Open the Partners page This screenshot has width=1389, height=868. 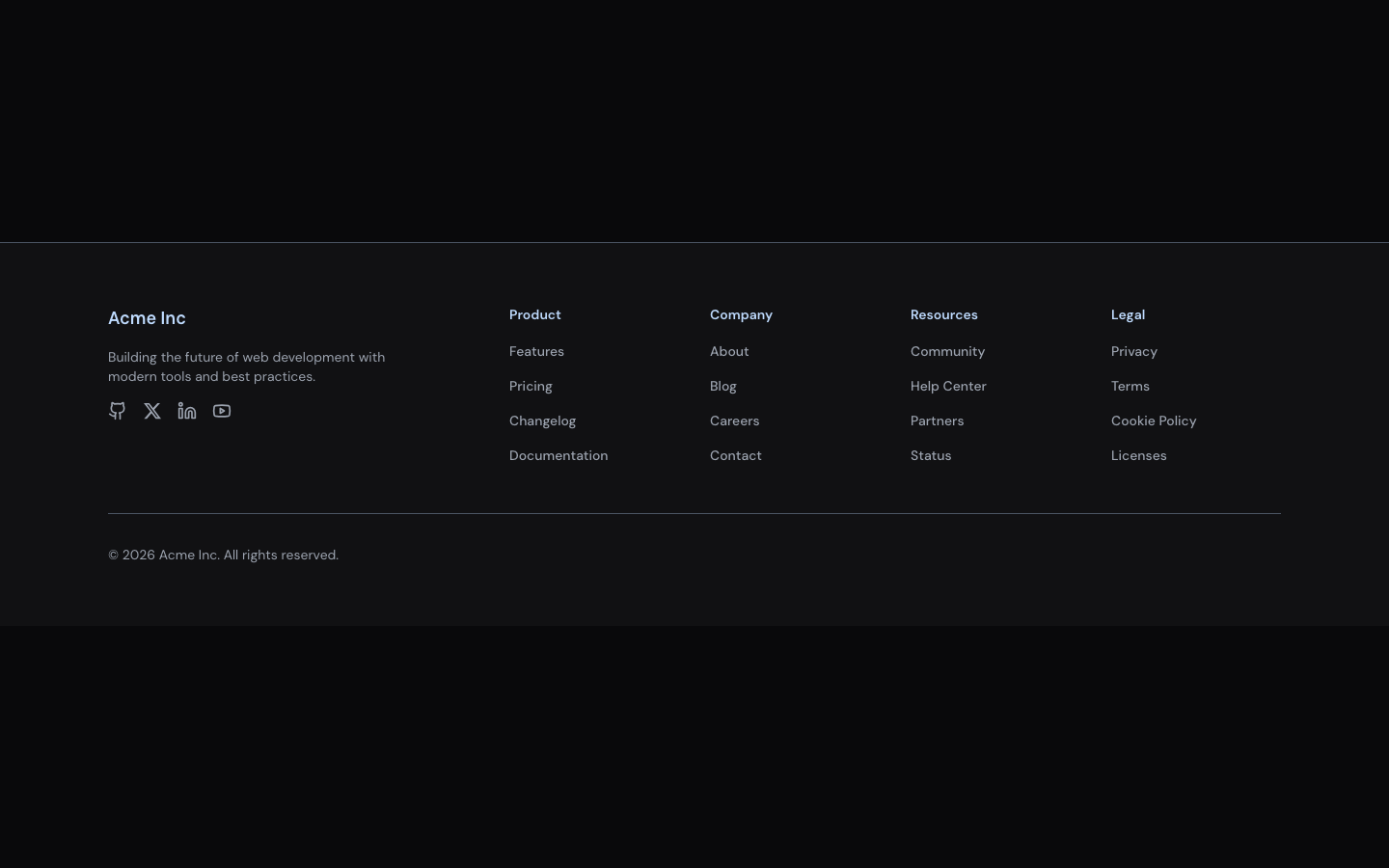click(x=937, y=420)
